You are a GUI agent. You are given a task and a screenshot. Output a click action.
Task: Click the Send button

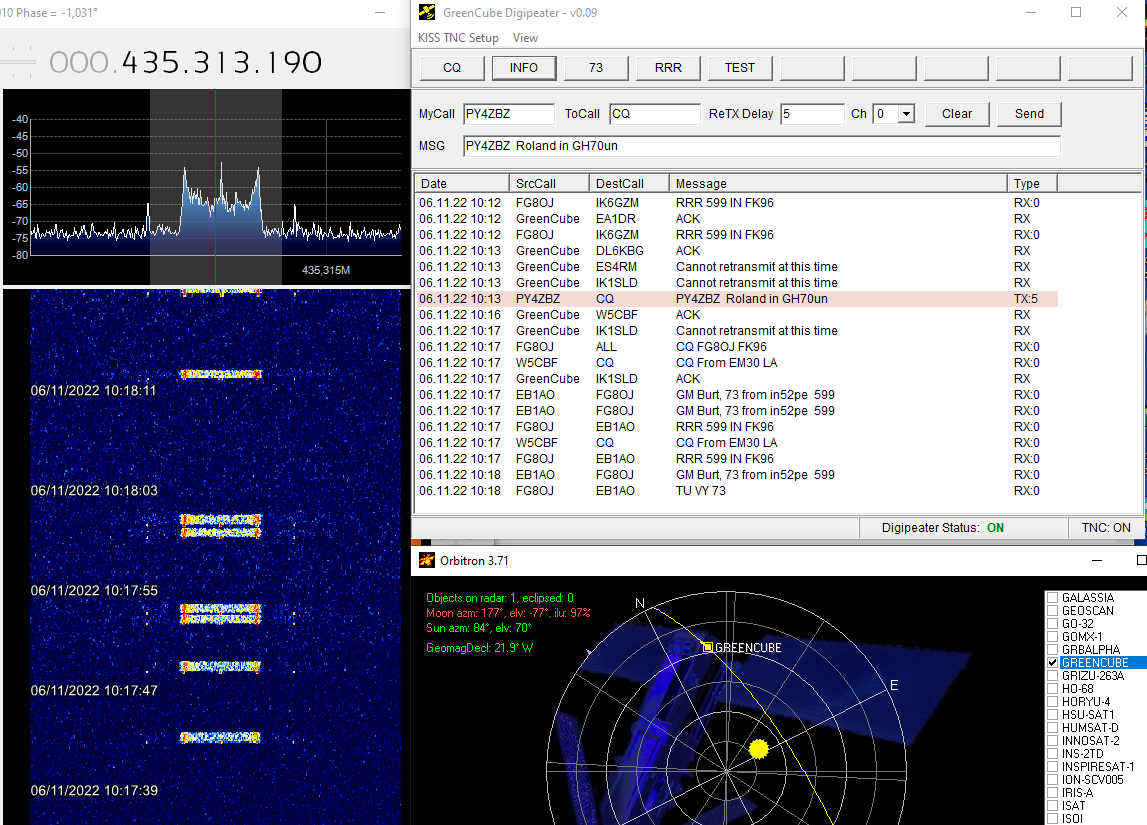pyautogui.click(x=1029, y=114)
